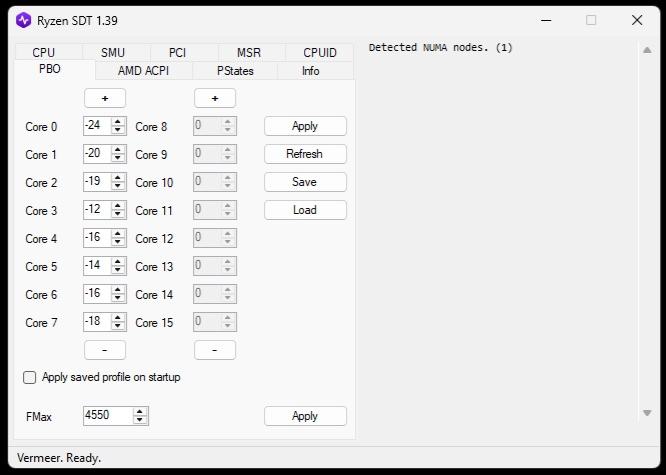Click the minus button below Core 15 column

tap(215, 350)
